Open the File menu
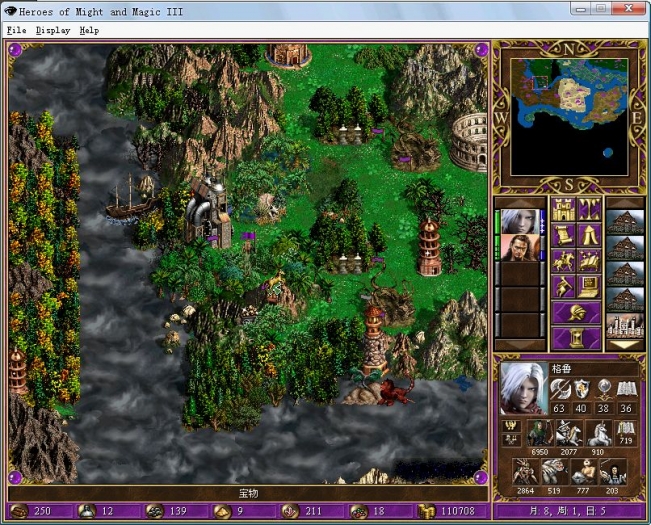Screen dimensions: 651x525 tap(17, 30)
